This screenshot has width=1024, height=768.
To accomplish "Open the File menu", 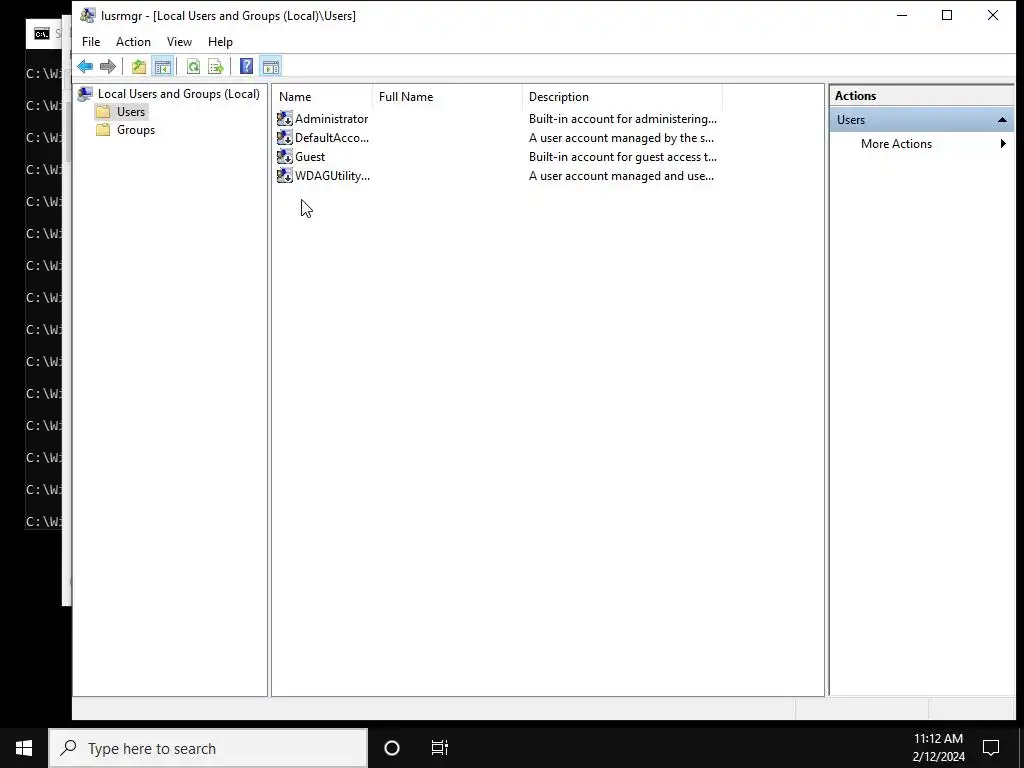I will point(91,42).
